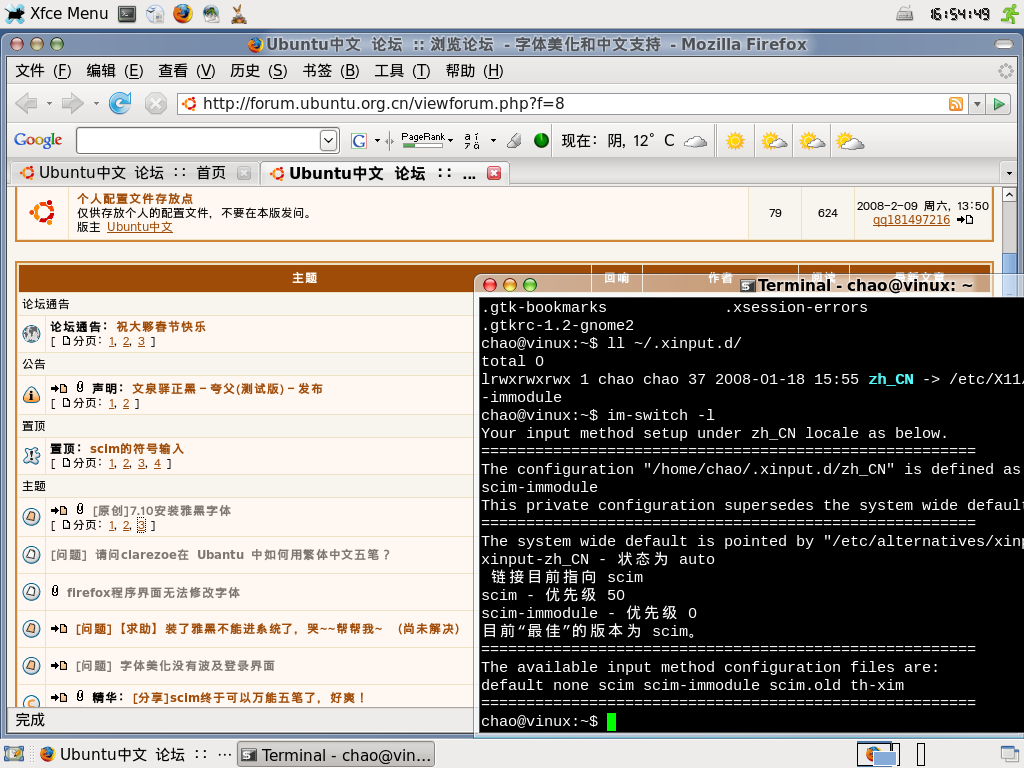This screenshot has width=1024, height=768.
Task: Click the globe icon beside 论坛通告 topic
Action: [31, 334]
